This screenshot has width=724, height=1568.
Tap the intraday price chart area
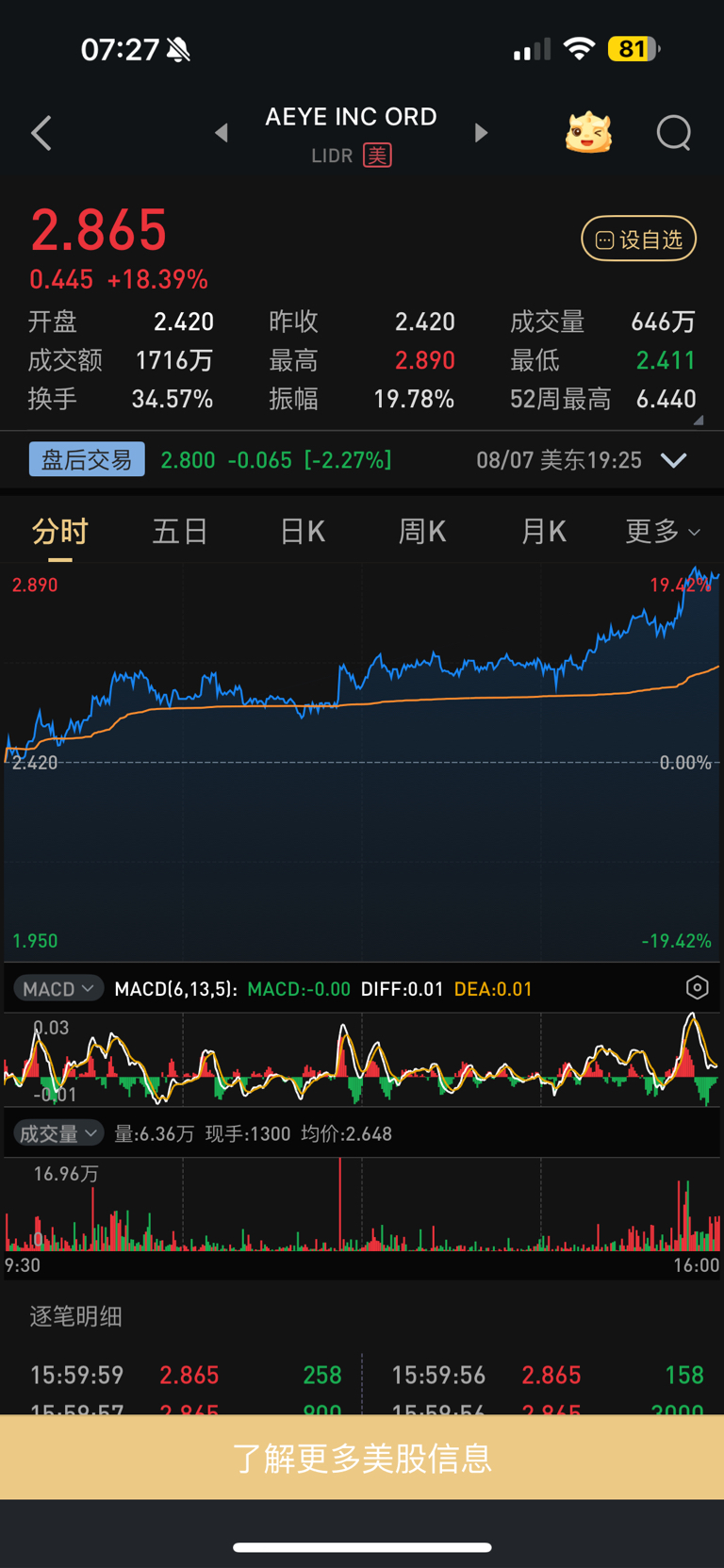362,762
